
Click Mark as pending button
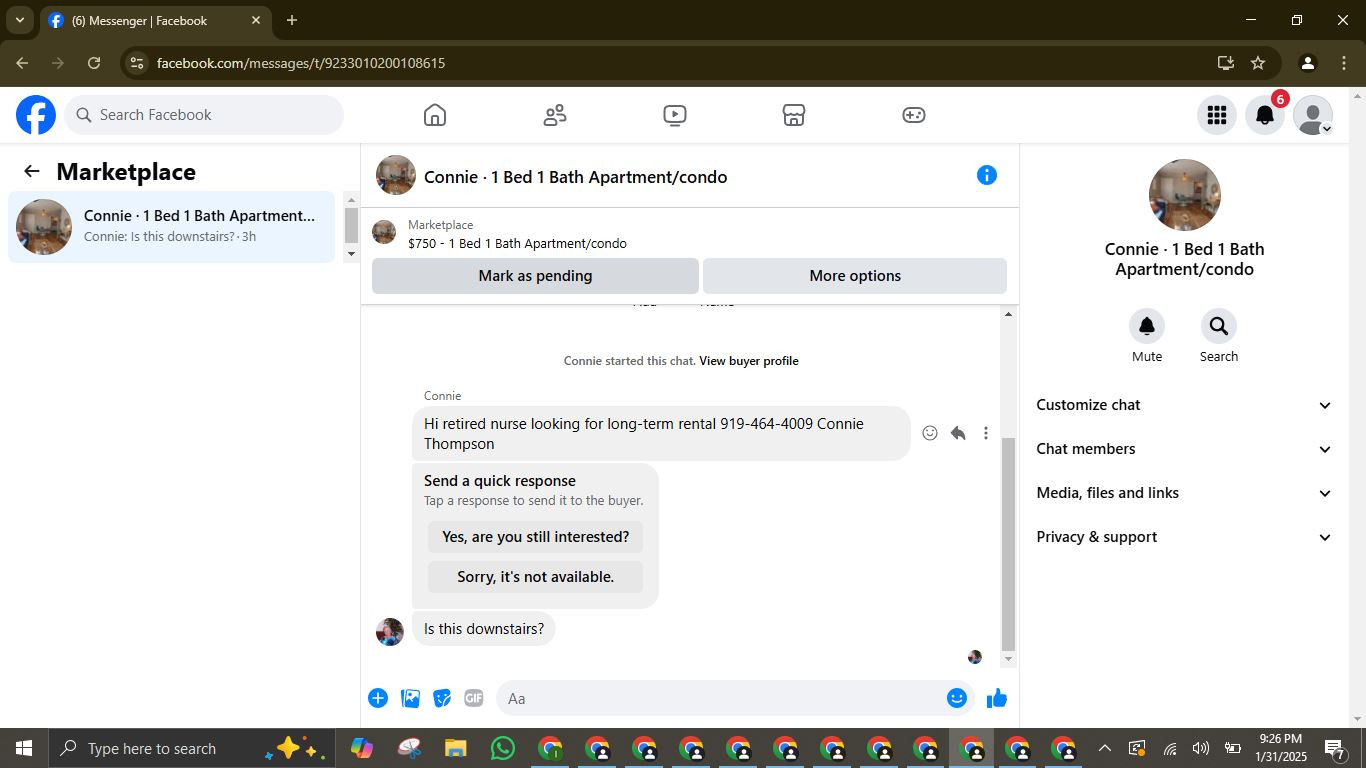click(535, 276)
